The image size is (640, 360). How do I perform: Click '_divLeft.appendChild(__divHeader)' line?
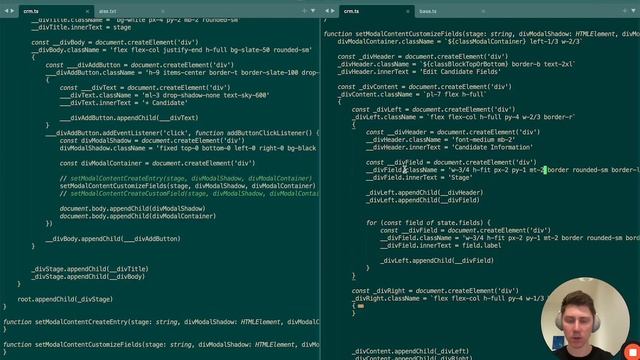(x=424, y=193)
